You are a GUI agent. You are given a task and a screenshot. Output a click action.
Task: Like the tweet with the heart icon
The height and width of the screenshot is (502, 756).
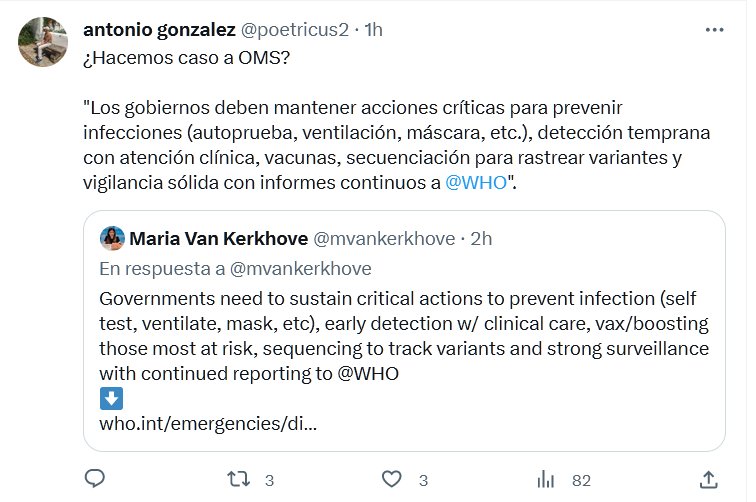pos(394,479)
